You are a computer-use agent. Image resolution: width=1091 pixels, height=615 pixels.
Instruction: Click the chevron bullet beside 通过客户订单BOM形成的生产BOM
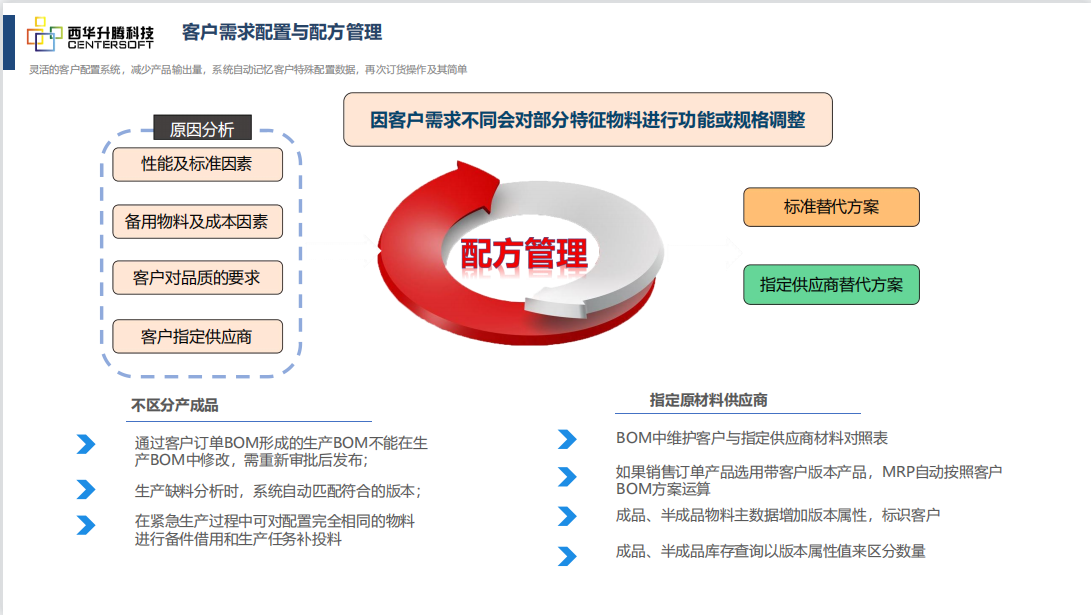(x=86, y=445)
